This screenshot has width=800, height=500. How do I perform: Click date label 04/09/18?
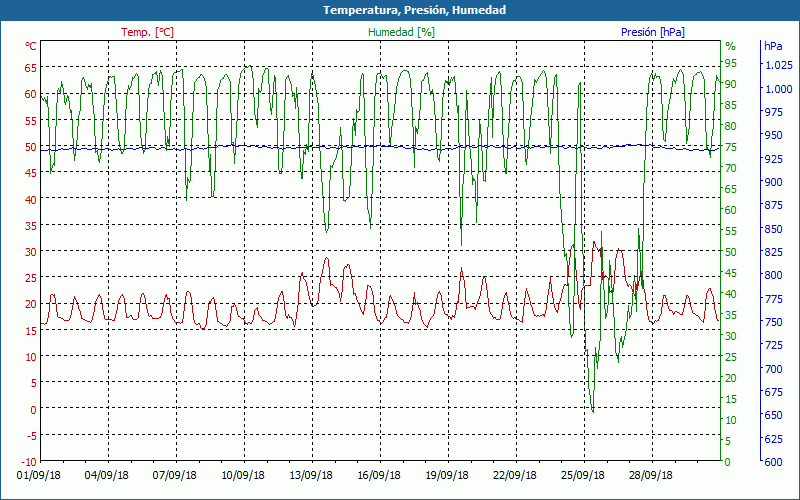point(107,476)
